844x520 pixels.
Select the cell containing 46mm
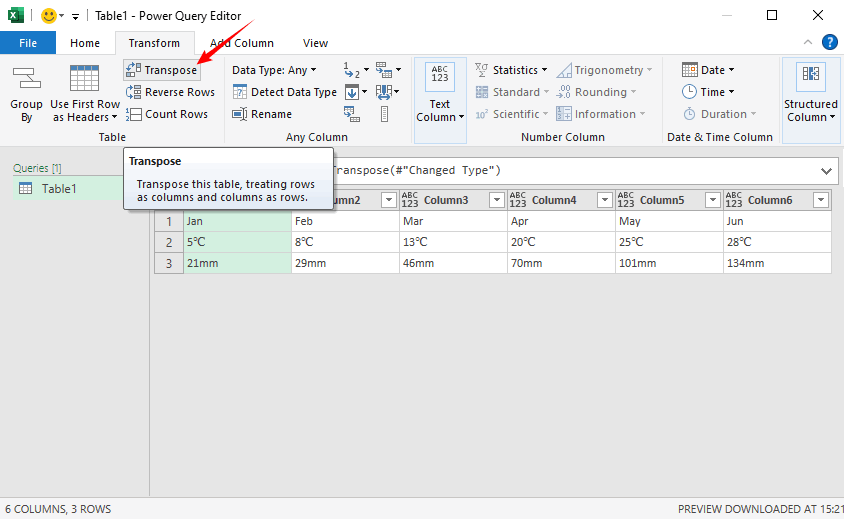click(x=453, y=263)
